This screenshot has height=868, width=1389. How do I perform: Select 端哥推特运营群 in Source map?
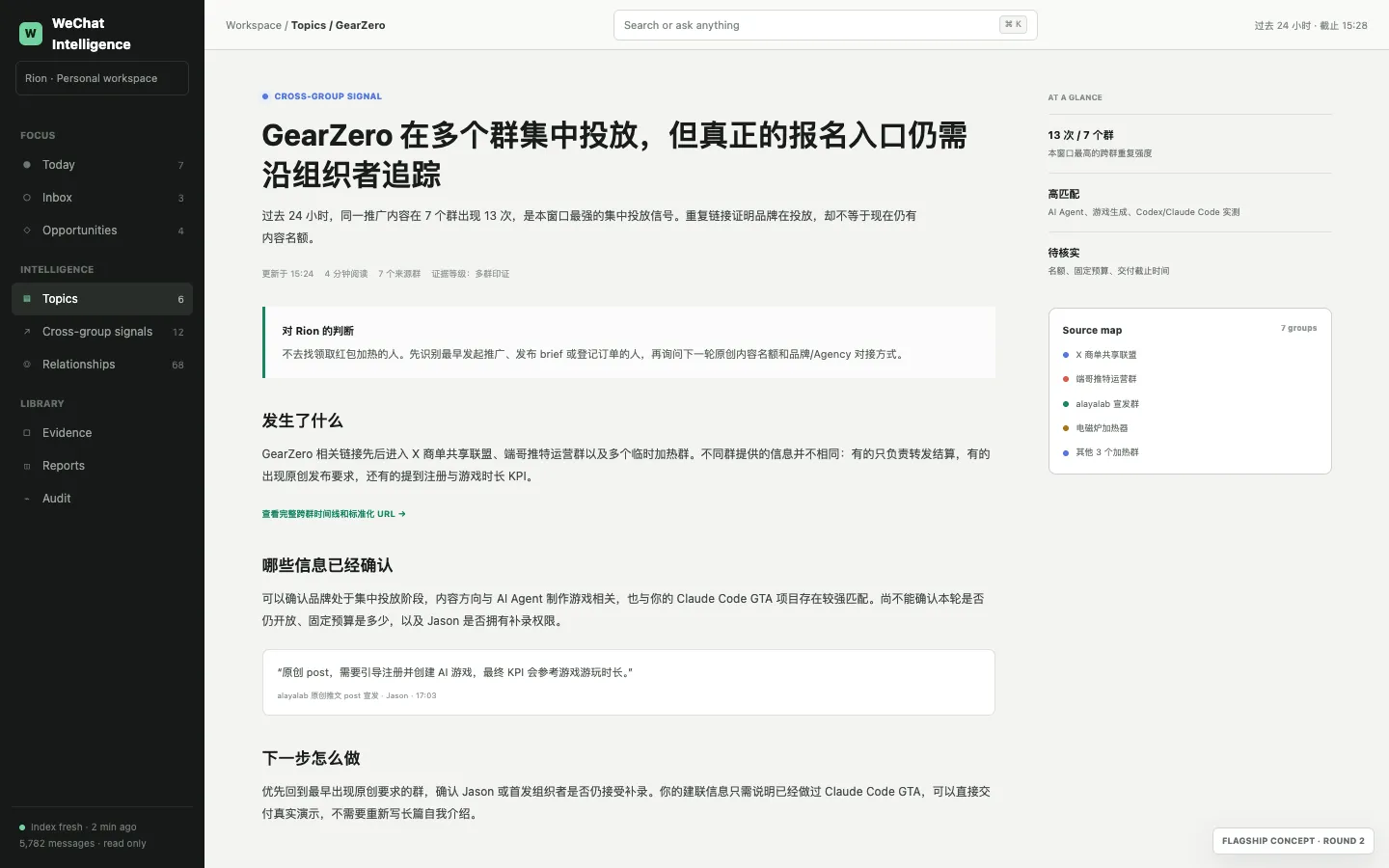pyautogui.click(x=1105, y=379)
